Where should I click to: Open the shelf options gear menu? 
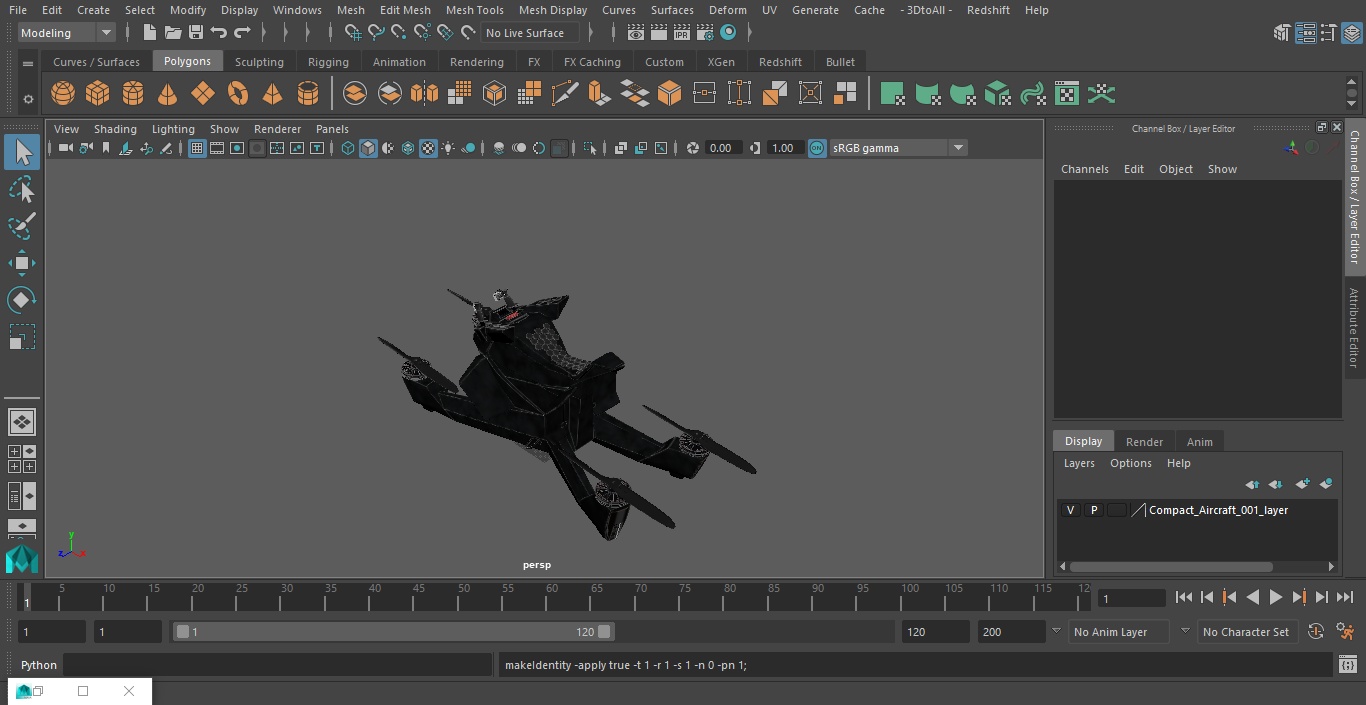(x=28, y=98)
